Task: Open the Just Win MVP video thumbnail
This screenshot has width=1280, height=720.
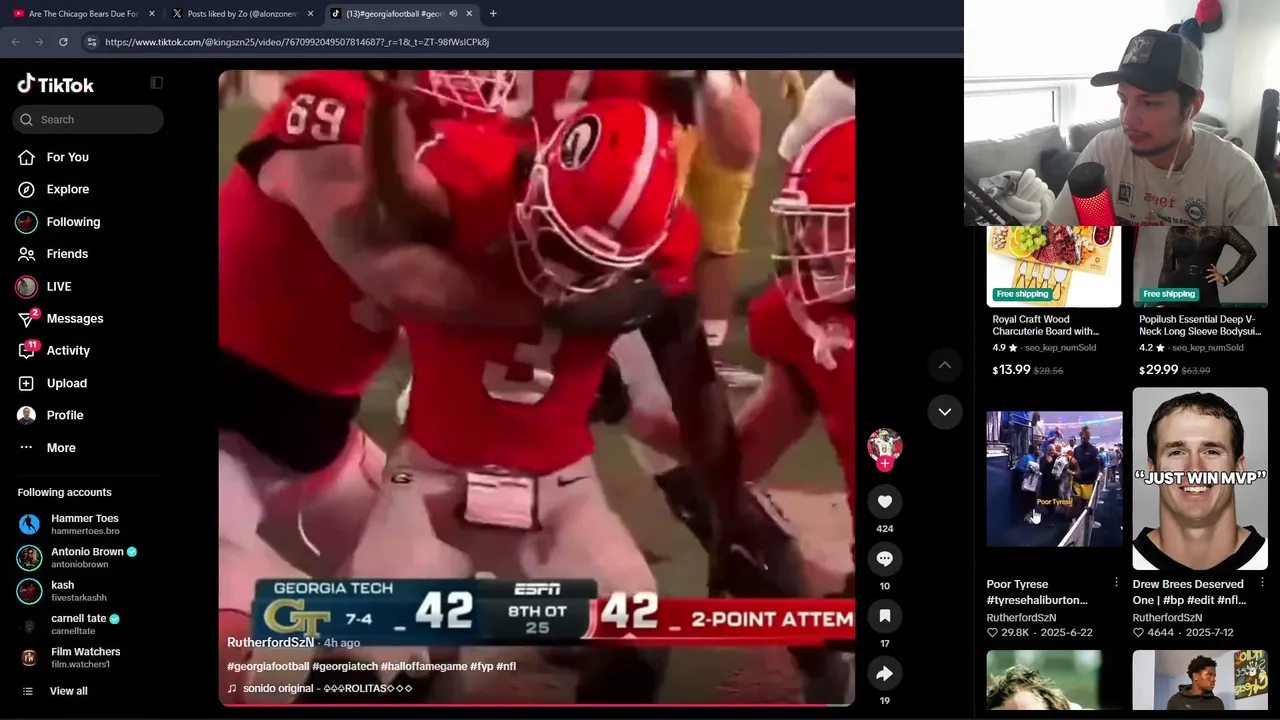Action: (1200, 479)
